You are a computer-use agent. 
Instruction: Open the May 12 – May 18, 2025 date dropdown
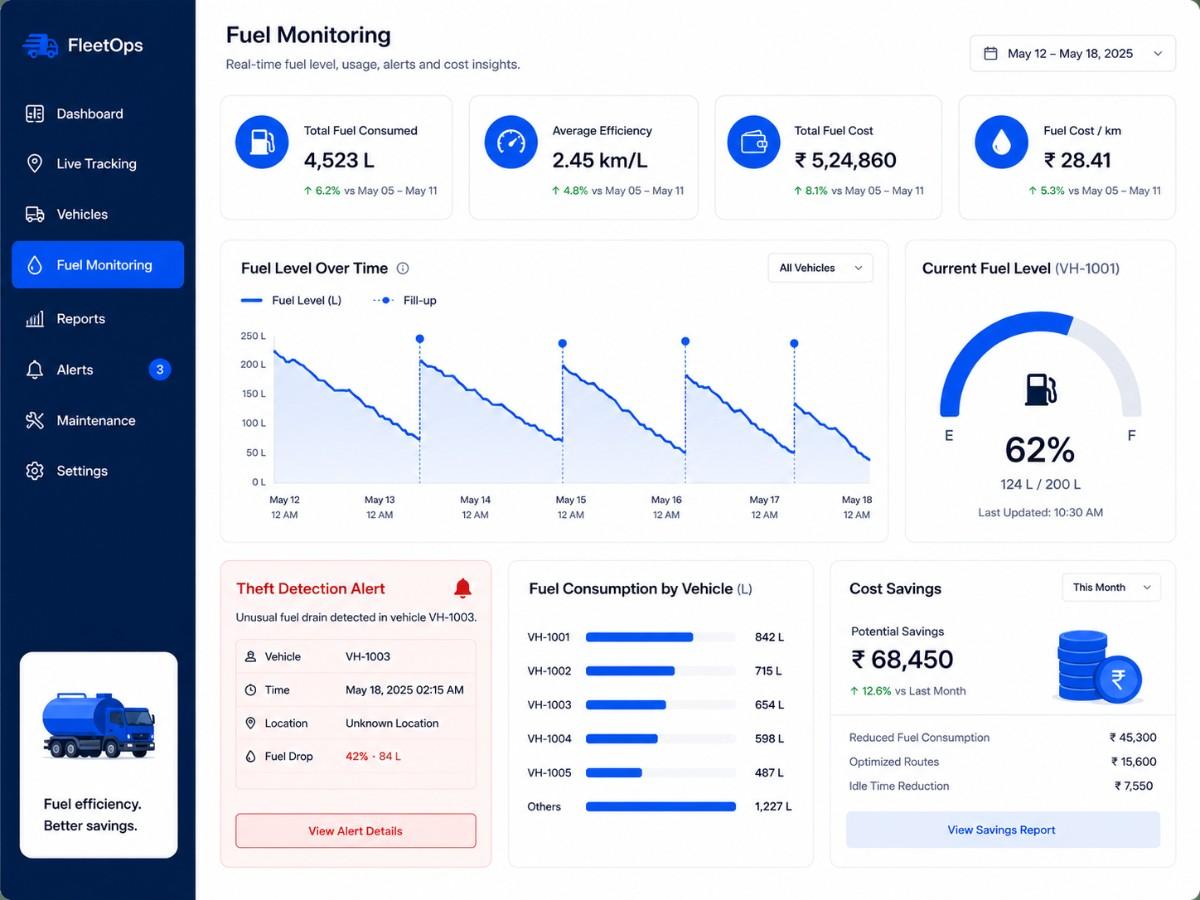[x=1072, y=54]
